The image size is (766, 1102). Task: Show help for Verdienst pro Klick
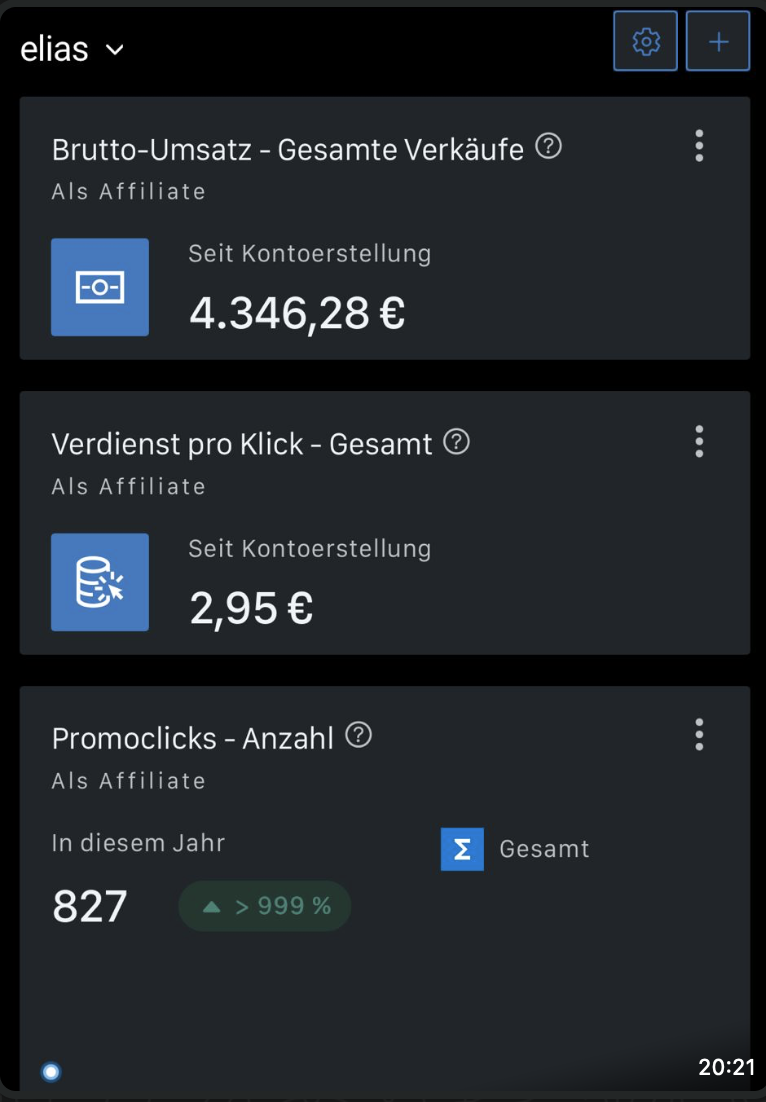point(456,441)
